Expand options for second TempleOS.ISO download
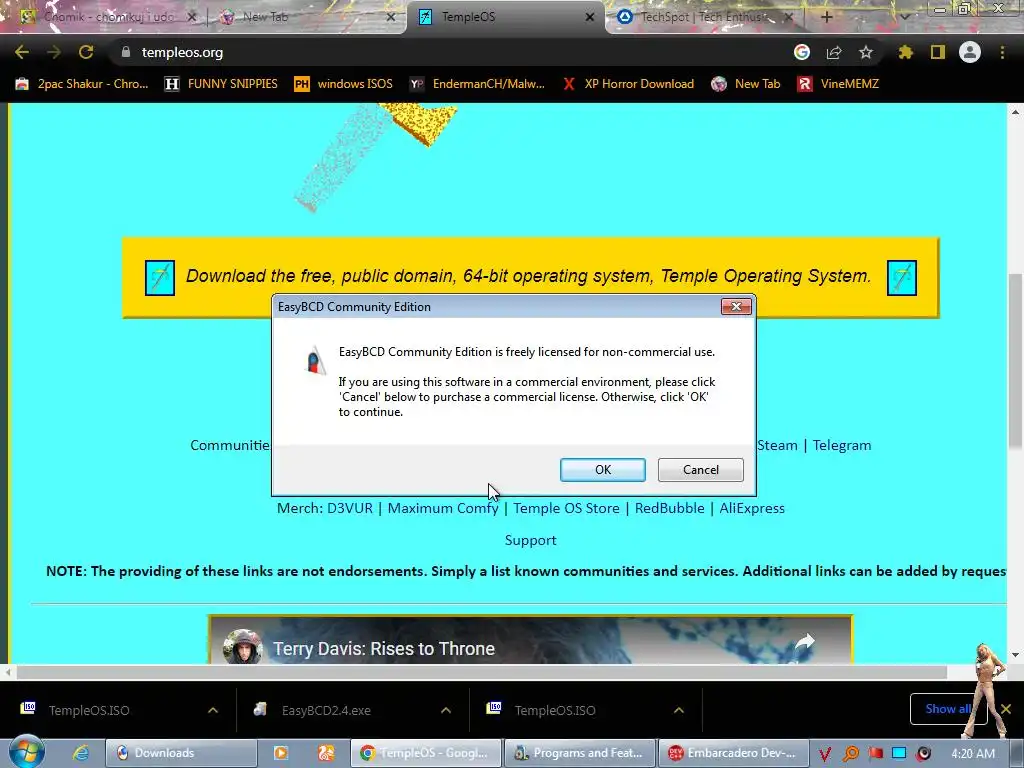 (679, 710)
